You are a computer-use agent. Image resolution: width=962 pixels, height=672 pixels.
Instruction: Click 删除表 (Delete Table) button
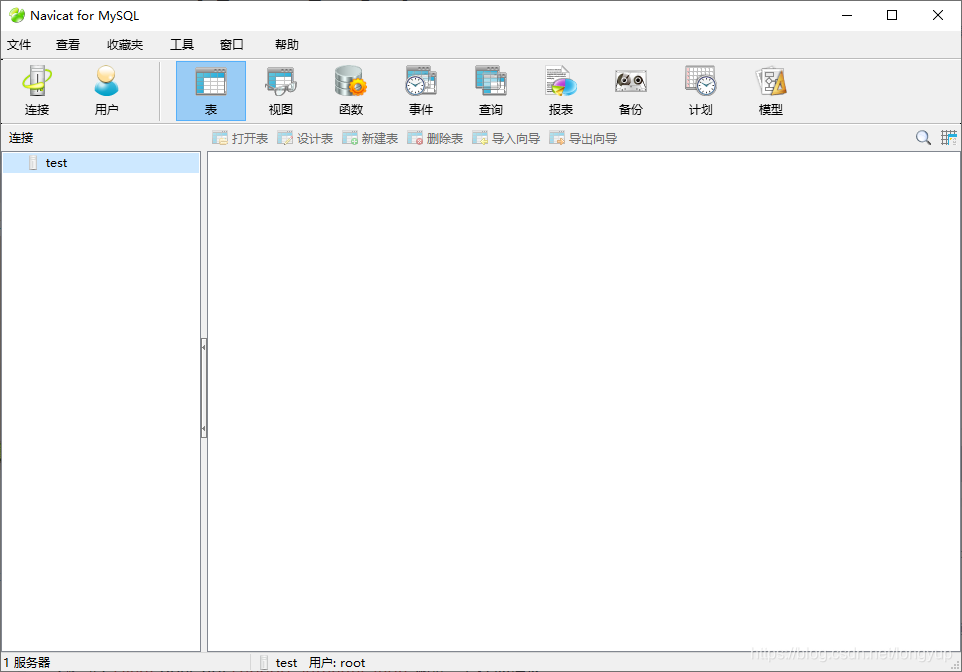tap(435, 138)
